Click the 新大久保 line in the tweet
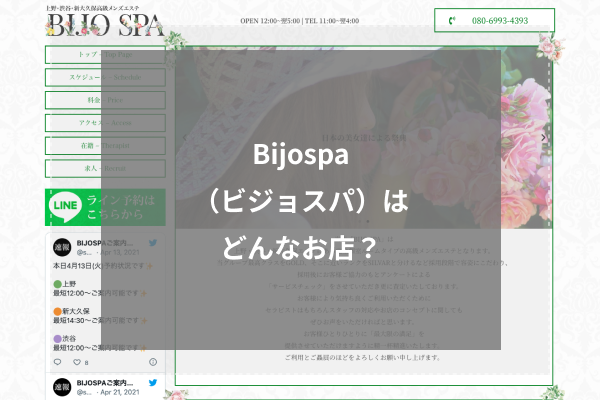The width and height of the screenshot is (600, 400). [72, 311]
